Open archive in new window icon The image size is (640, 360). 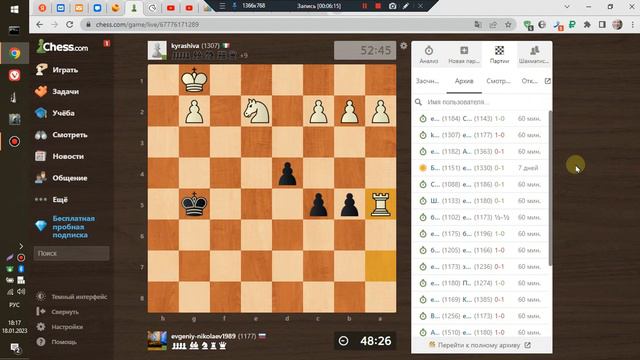[x=547, y=81]
